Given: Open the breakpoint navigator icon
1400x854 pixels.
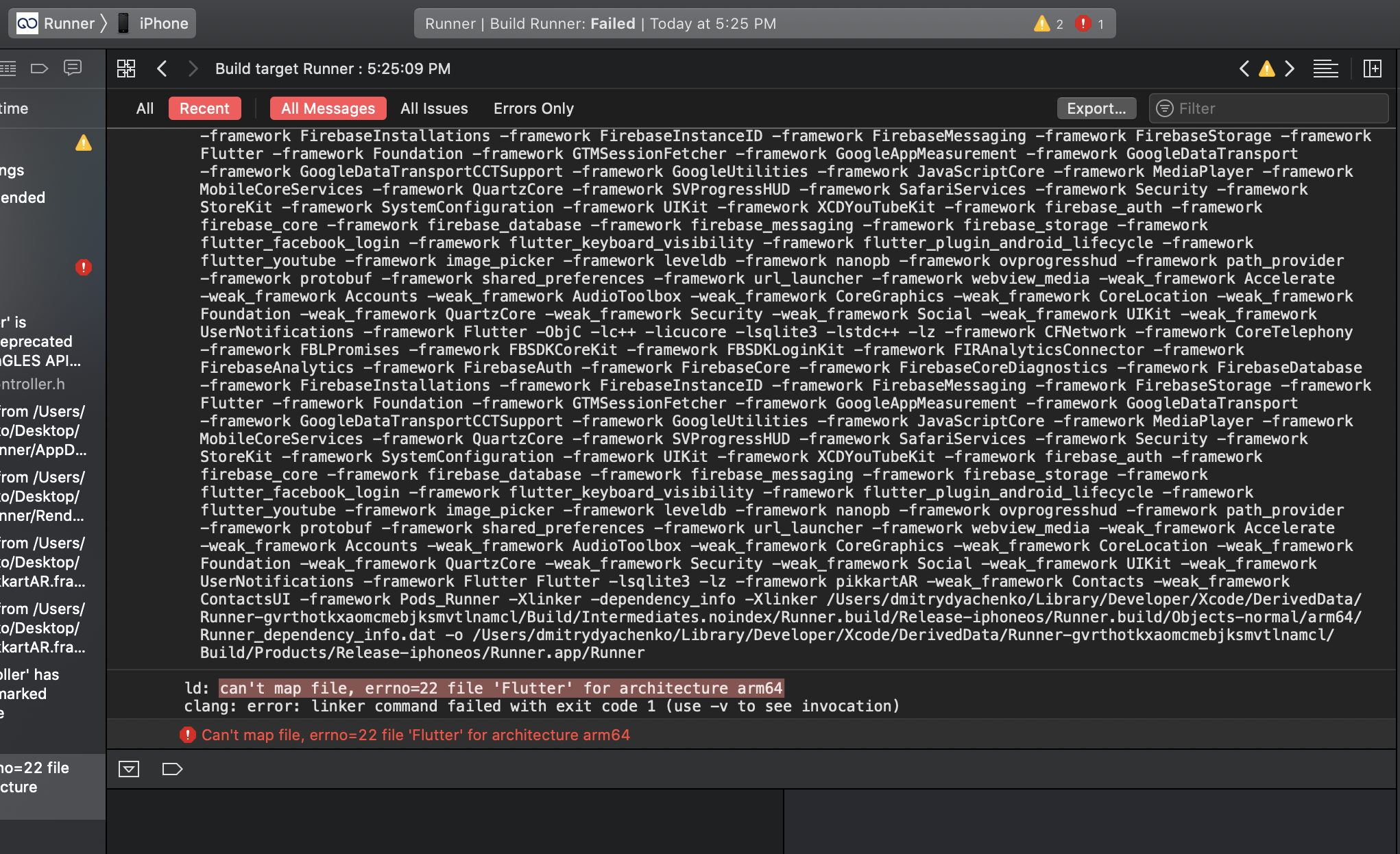Looking at the screenshot, I should coord(40,68).
